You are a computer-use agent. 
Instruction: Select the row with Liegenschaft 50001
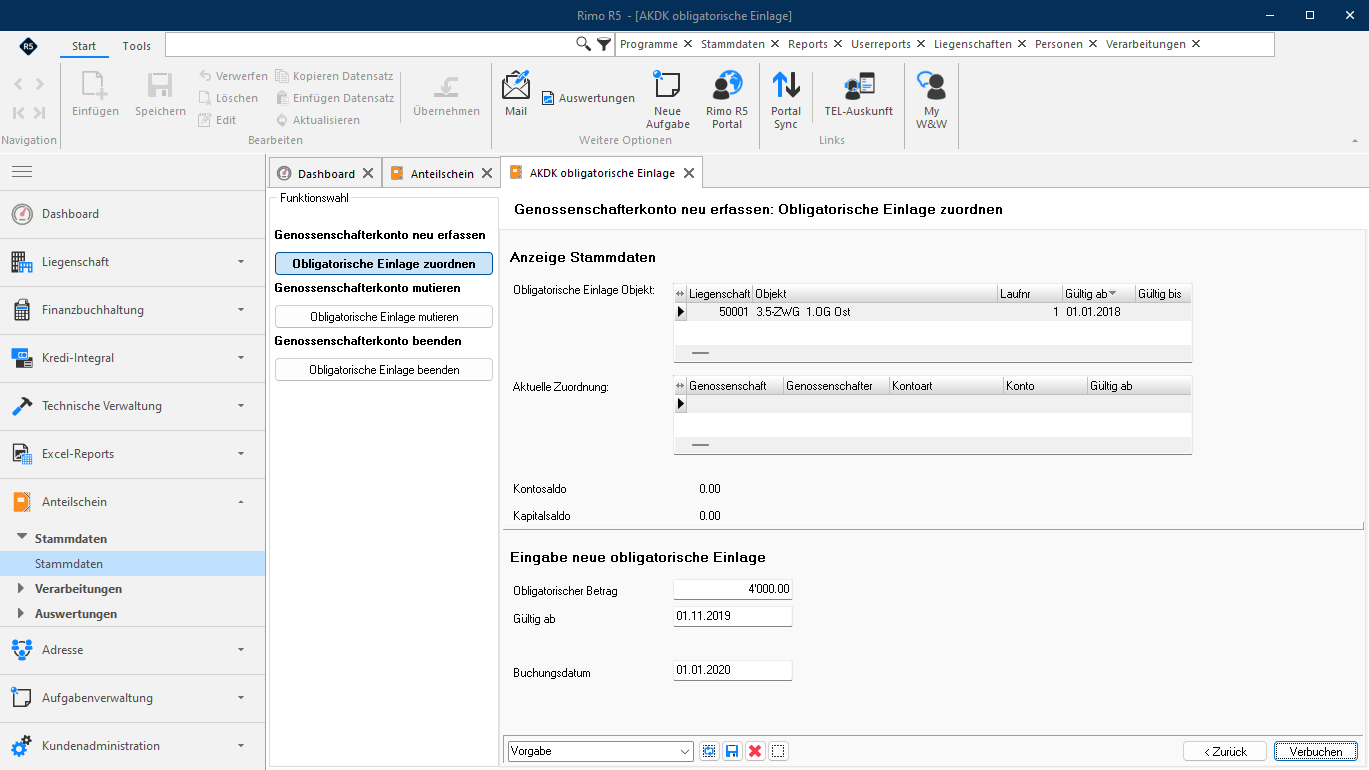point(933,312)
